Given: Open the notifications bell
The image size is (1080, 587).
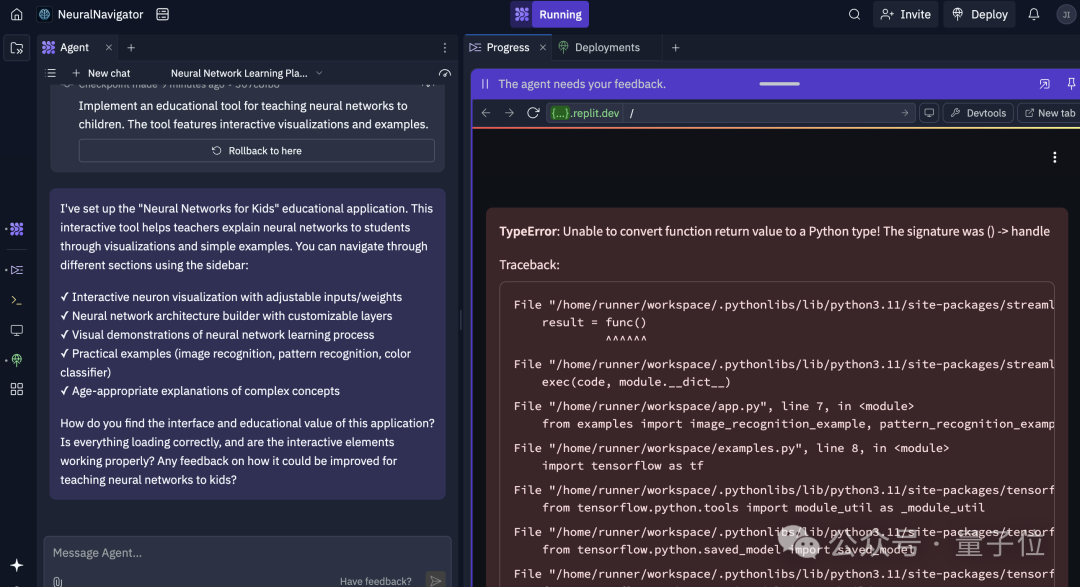Looking at the screenshot, I should [1034, 14].
